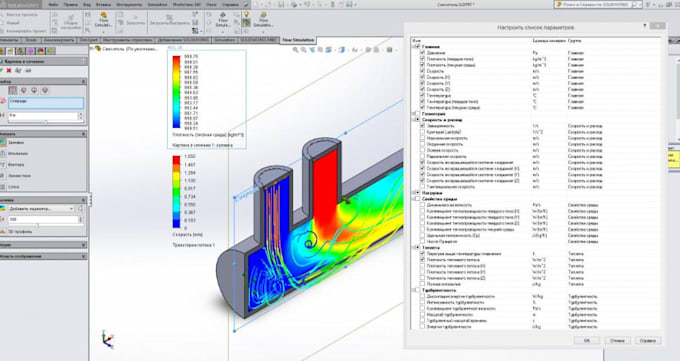The height and width of the screenshot is (361, 680).
Task: Expand the Геометрия parameter group
Action: point(413,114)
